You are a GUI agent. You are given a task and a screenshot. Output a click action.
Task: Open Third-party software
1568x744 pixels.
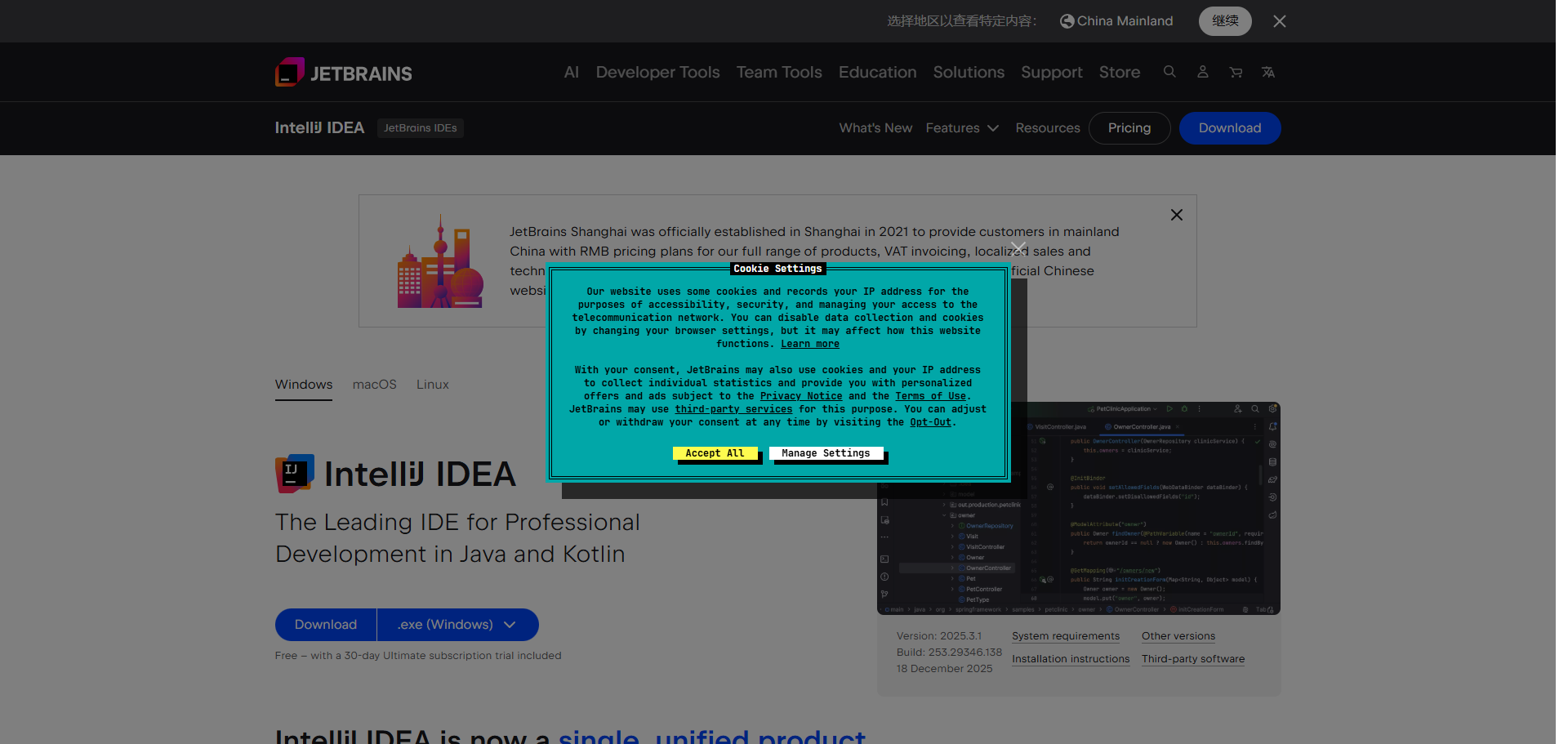click(1193, 659)
